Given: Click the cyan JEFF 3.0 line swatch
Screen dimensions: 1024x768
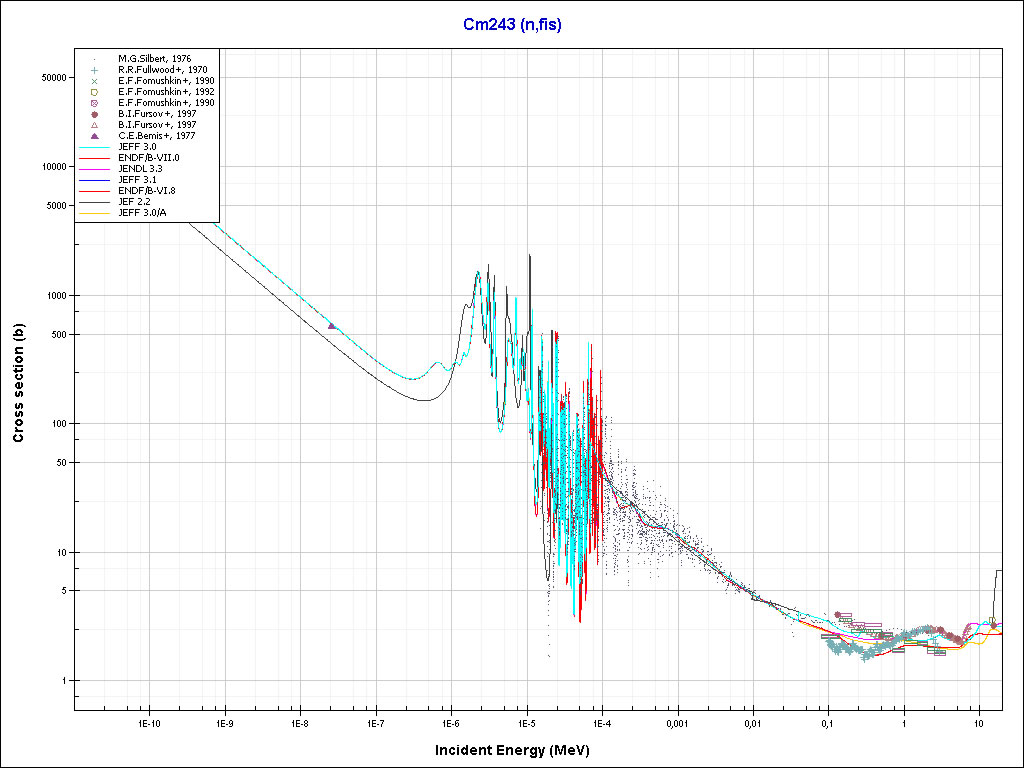Looking at the screenshot, I should coord(93,147).
